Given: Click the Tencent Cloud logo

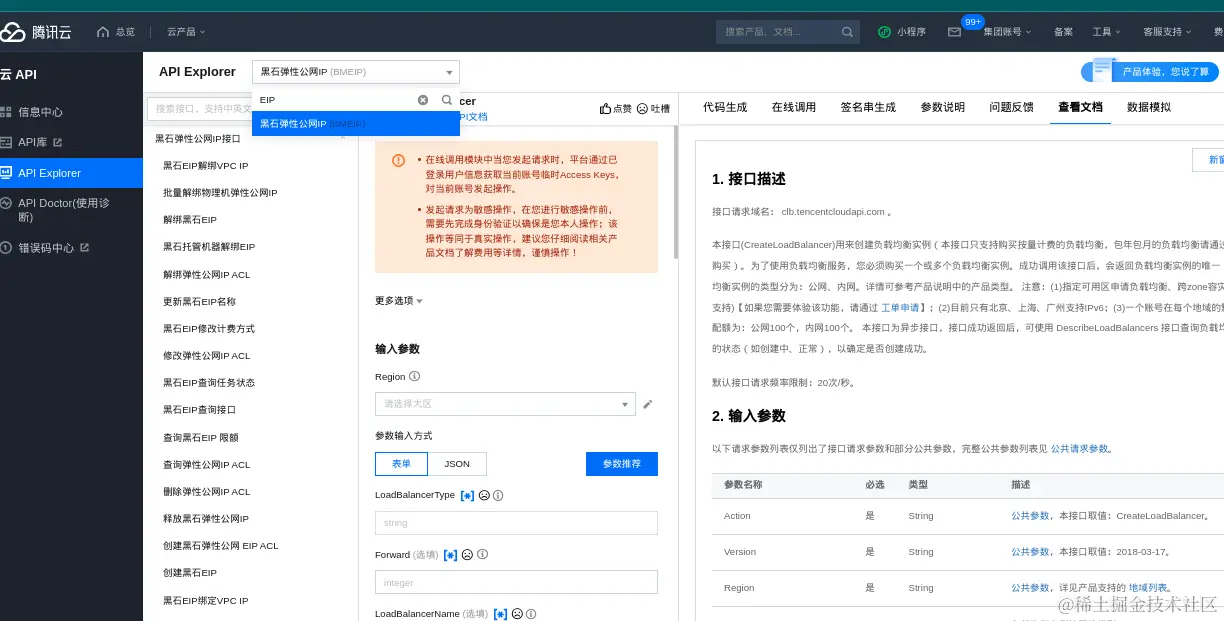Looking at the screenshot, I should (36, 32).
